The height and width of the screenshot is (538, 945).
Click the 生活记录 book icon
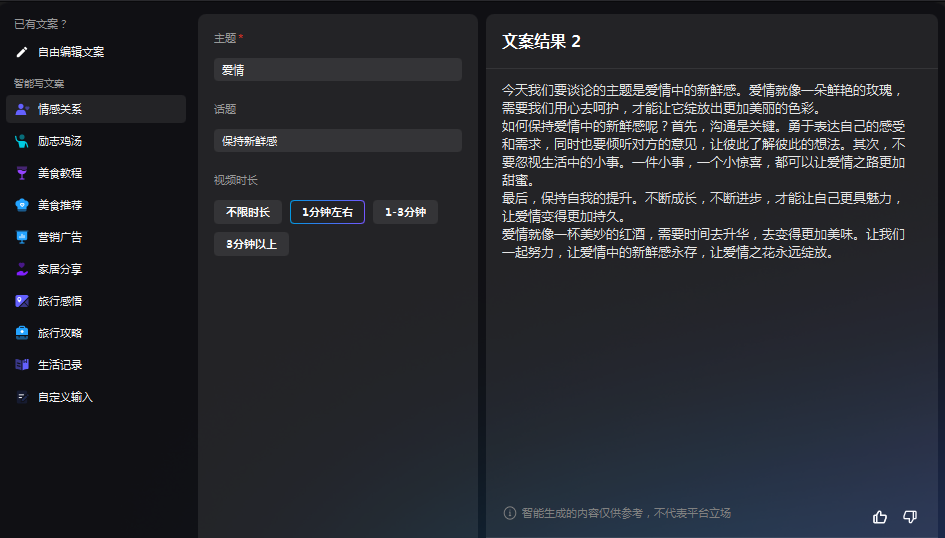click(x=22, y=364)
